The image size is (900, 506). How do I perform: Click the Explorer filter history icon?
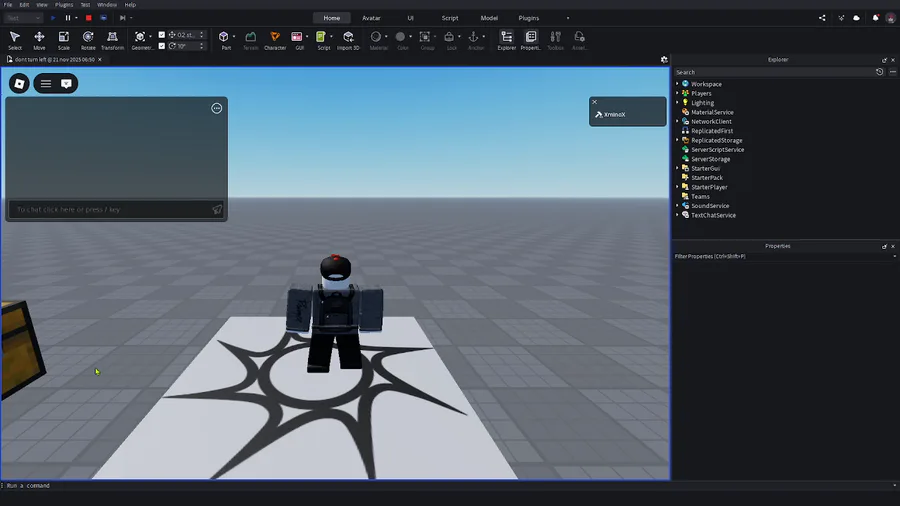(x=879, y=72)
